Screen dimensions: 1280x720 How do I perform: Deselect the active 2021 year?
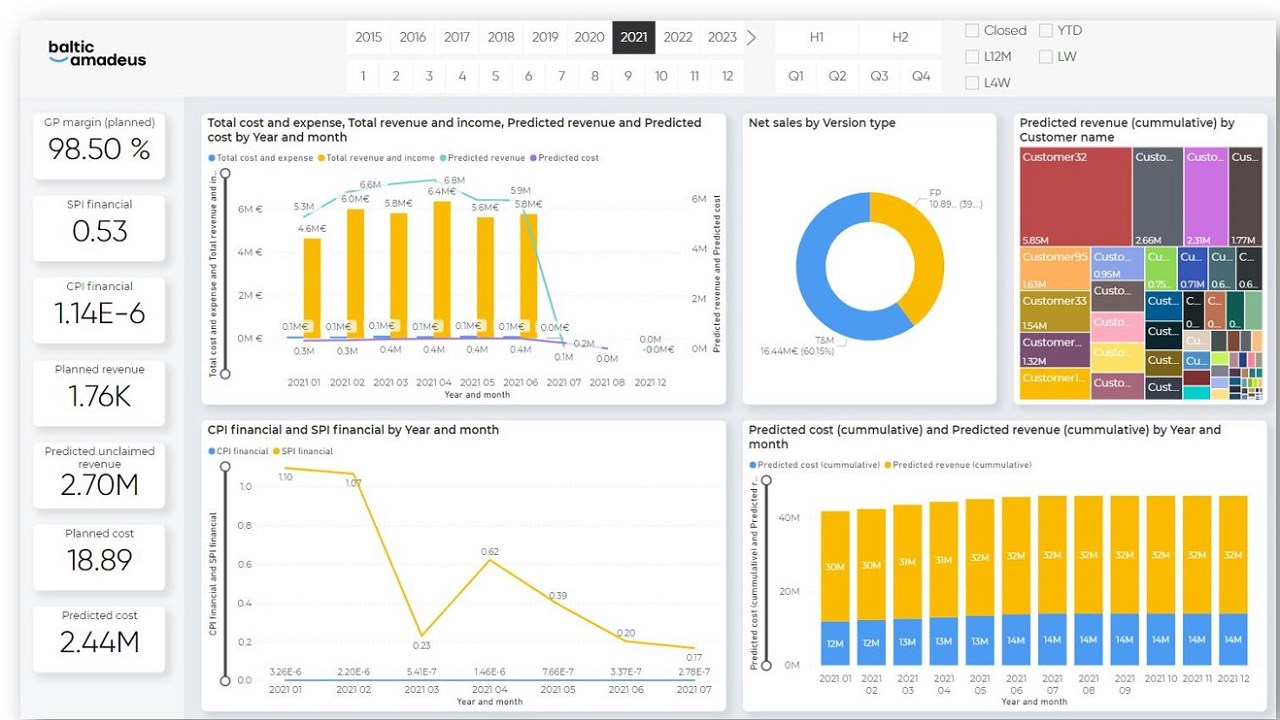click(x=633, y=37)
